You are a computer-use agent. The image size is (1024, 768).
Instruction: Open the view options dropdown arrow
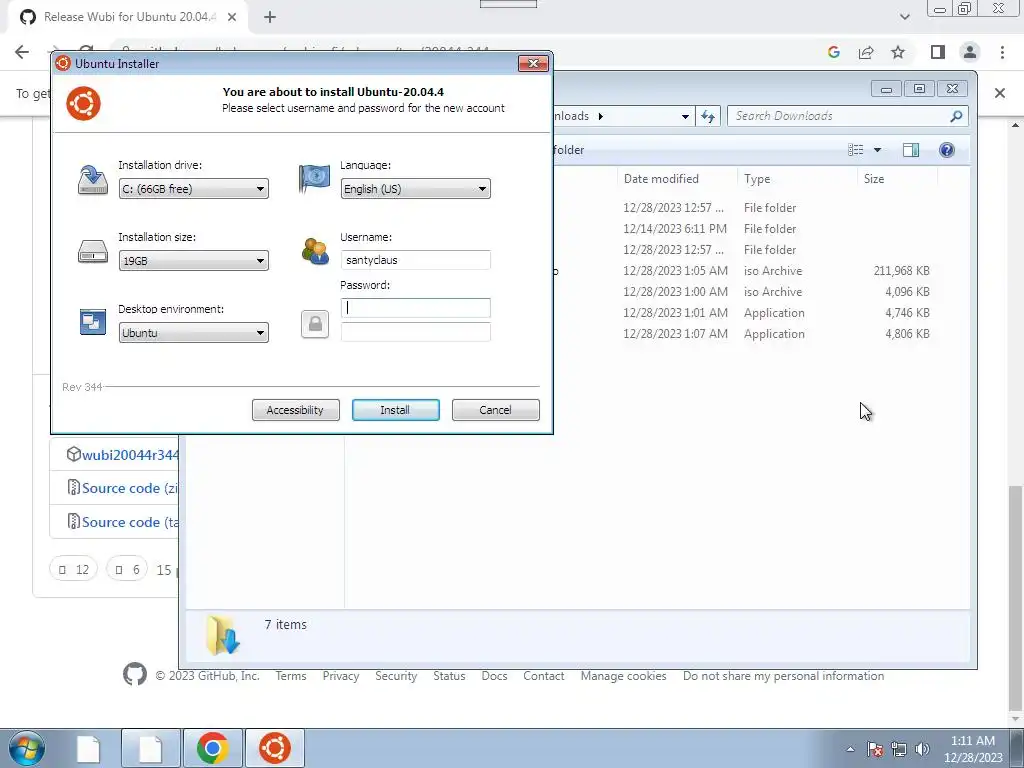click(878, 150)
